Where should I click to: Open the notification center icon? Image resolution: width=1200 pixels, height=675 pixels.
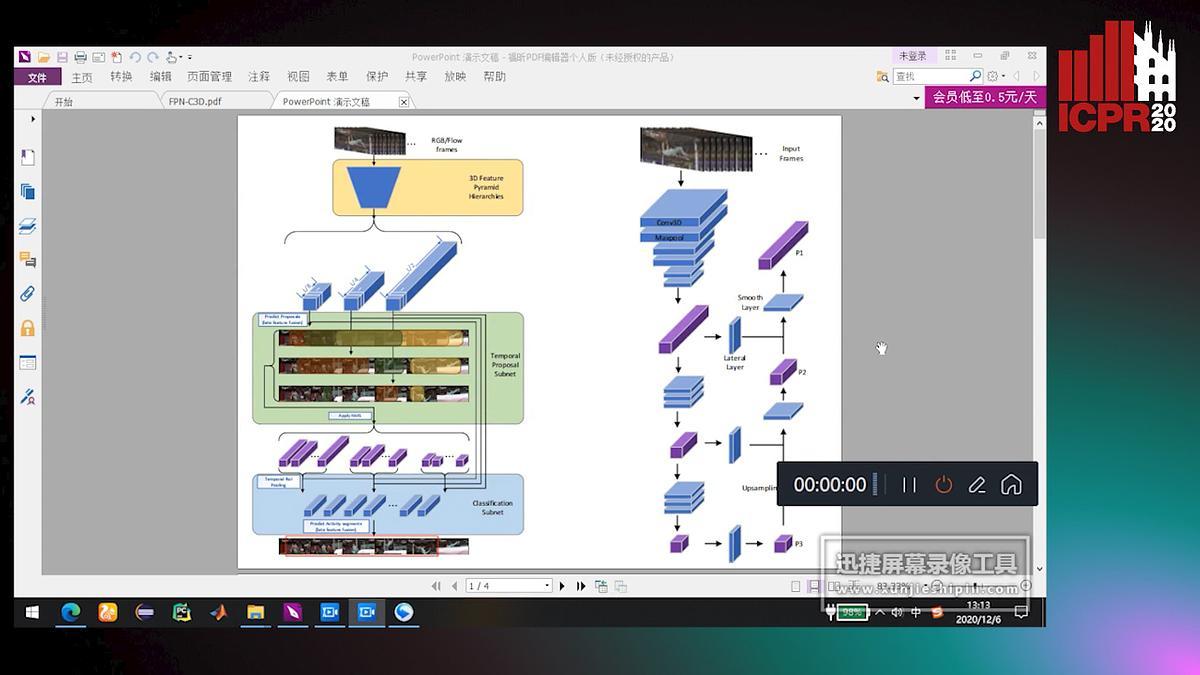pyautogui.click(x=1021, y=612)
